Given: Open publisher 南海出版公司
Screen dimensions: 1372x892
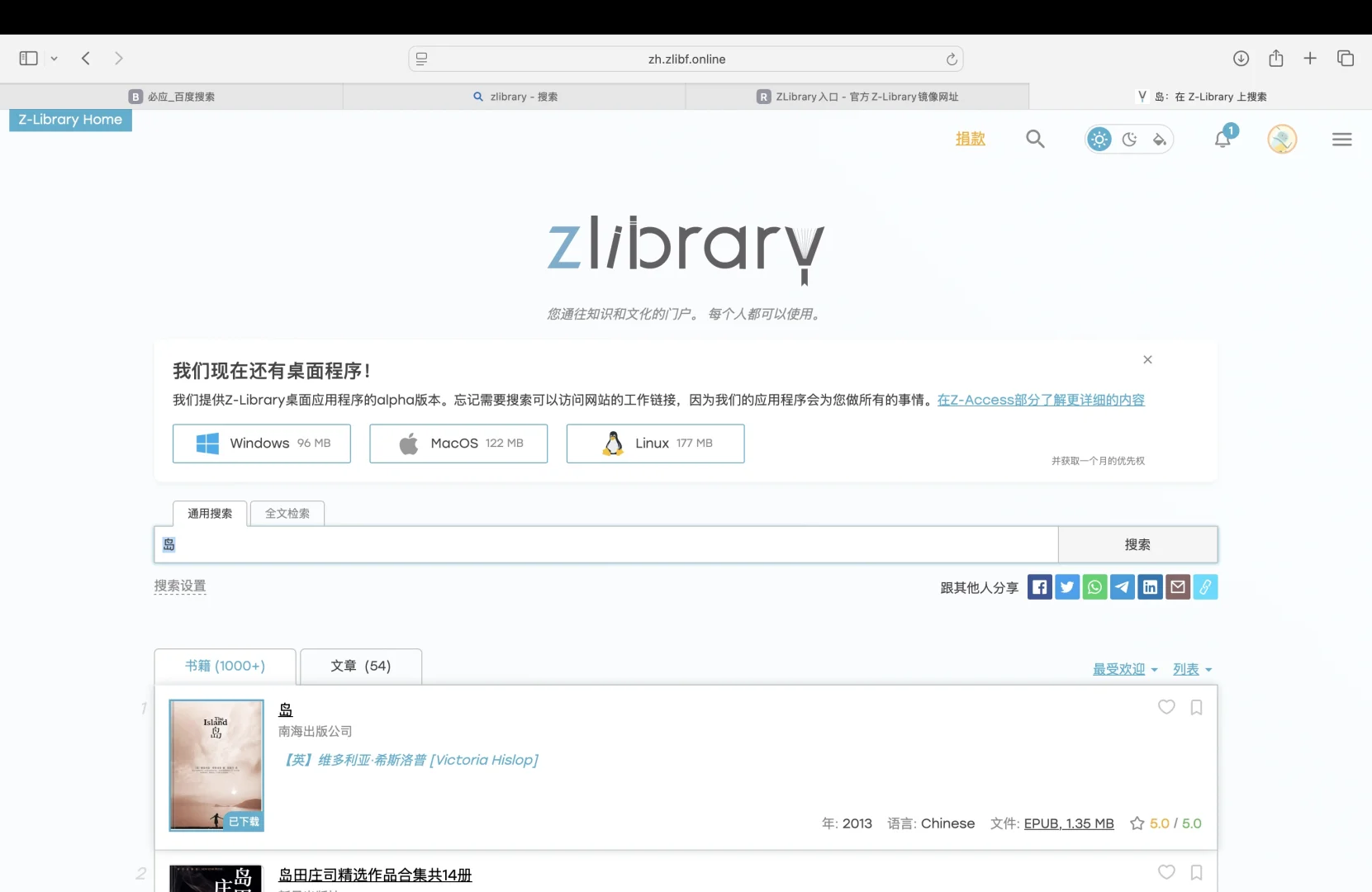Looking at the screenshot, I should click(x=316, y=731).
